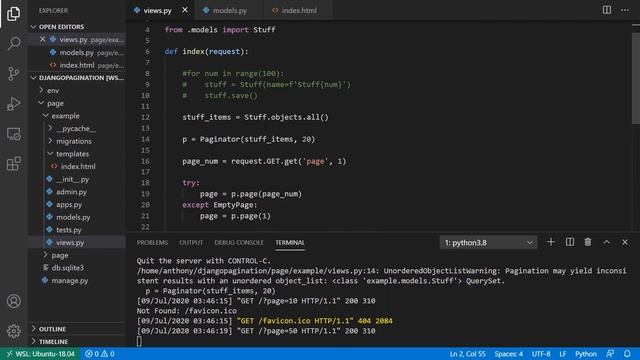Open editor More Actions ellipsis
This screenshot has width=640, height=360.
[625, 10]
